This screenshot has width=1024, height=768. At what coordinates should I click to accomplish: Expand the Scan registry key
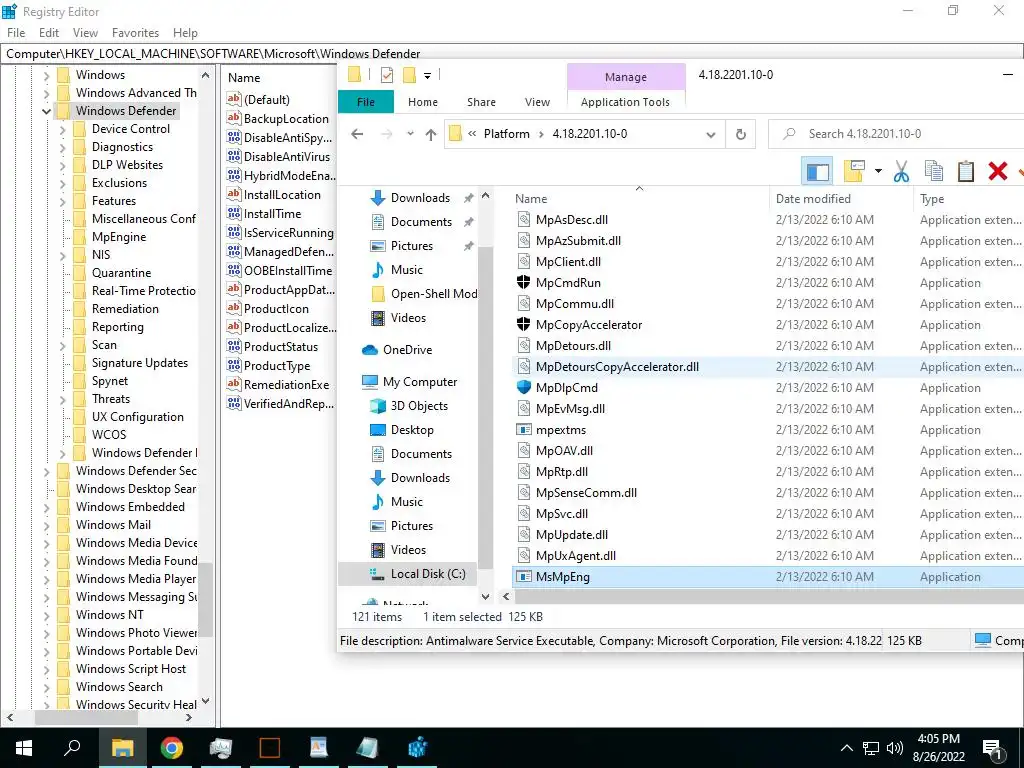coord(63,345)
